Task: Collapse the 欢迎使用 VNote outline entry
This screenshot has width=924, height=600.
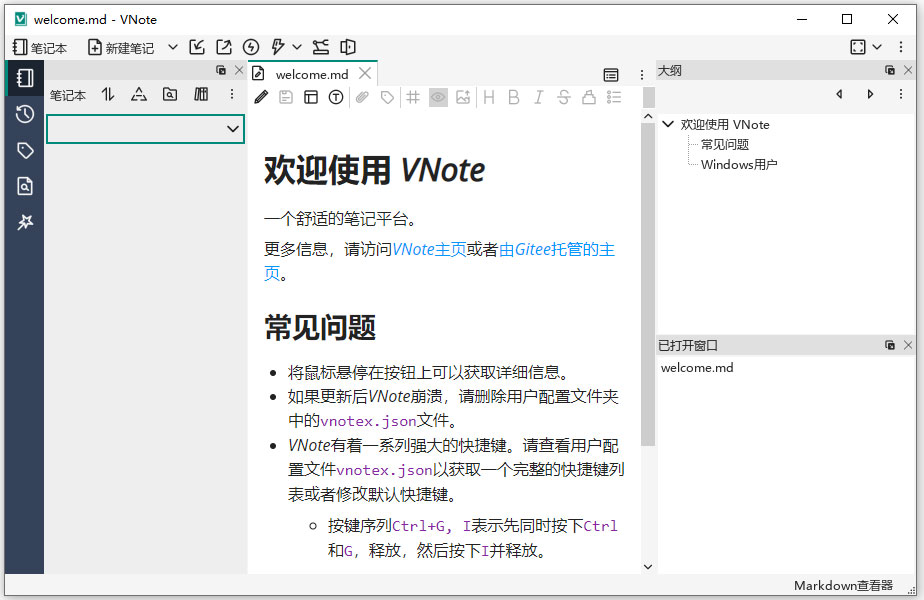Action: (668, 124)
